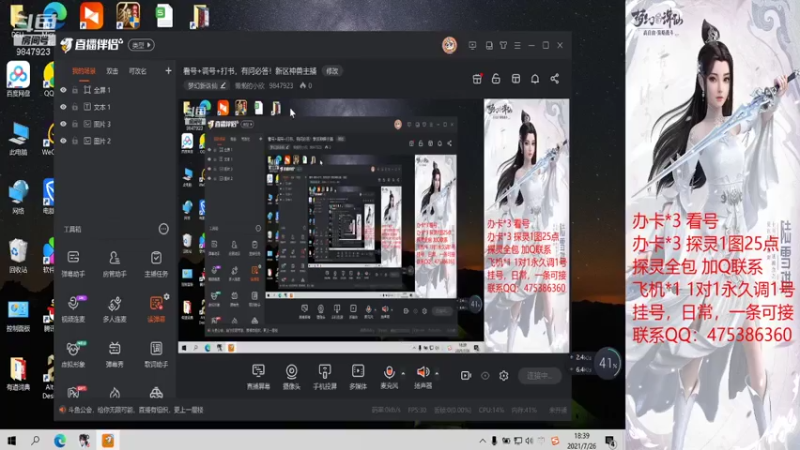The width and height of the screenshot is (800, 450).
Task: Mute the speaker (扬声器)
Action: click(423, 377)
